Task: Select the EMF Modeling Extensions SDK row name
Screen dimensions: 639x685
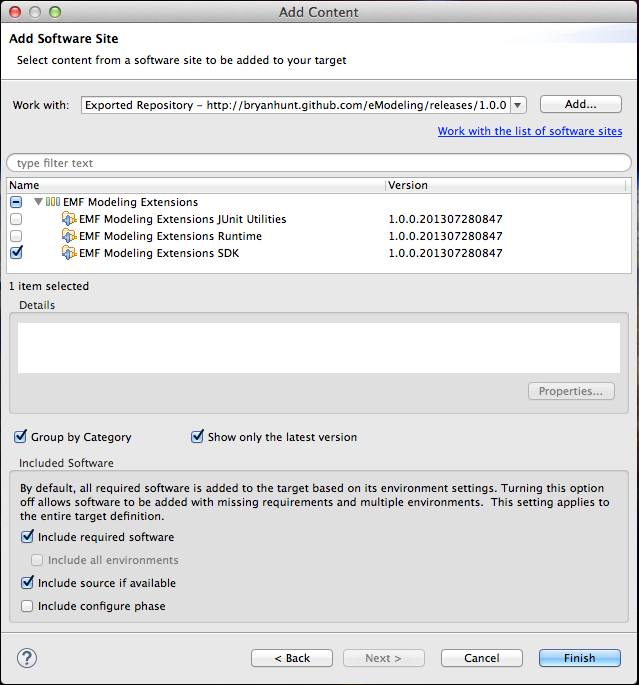Action: (159, 253)
